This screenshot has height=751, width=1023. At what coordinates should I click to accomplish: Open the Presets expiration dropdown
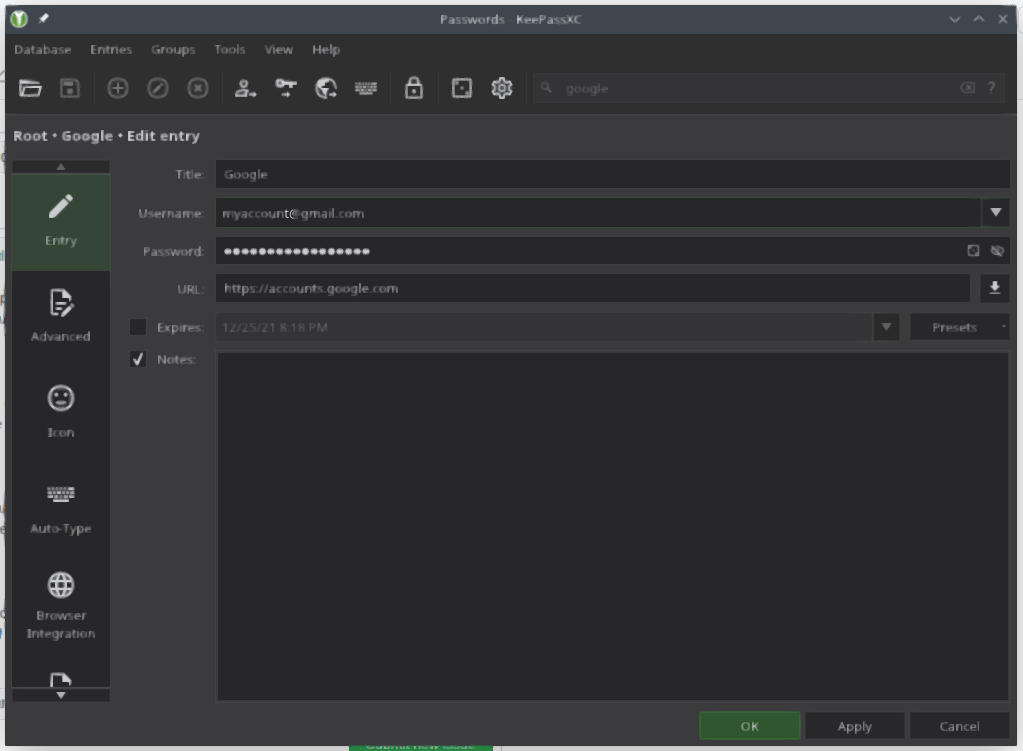(959, 327)
